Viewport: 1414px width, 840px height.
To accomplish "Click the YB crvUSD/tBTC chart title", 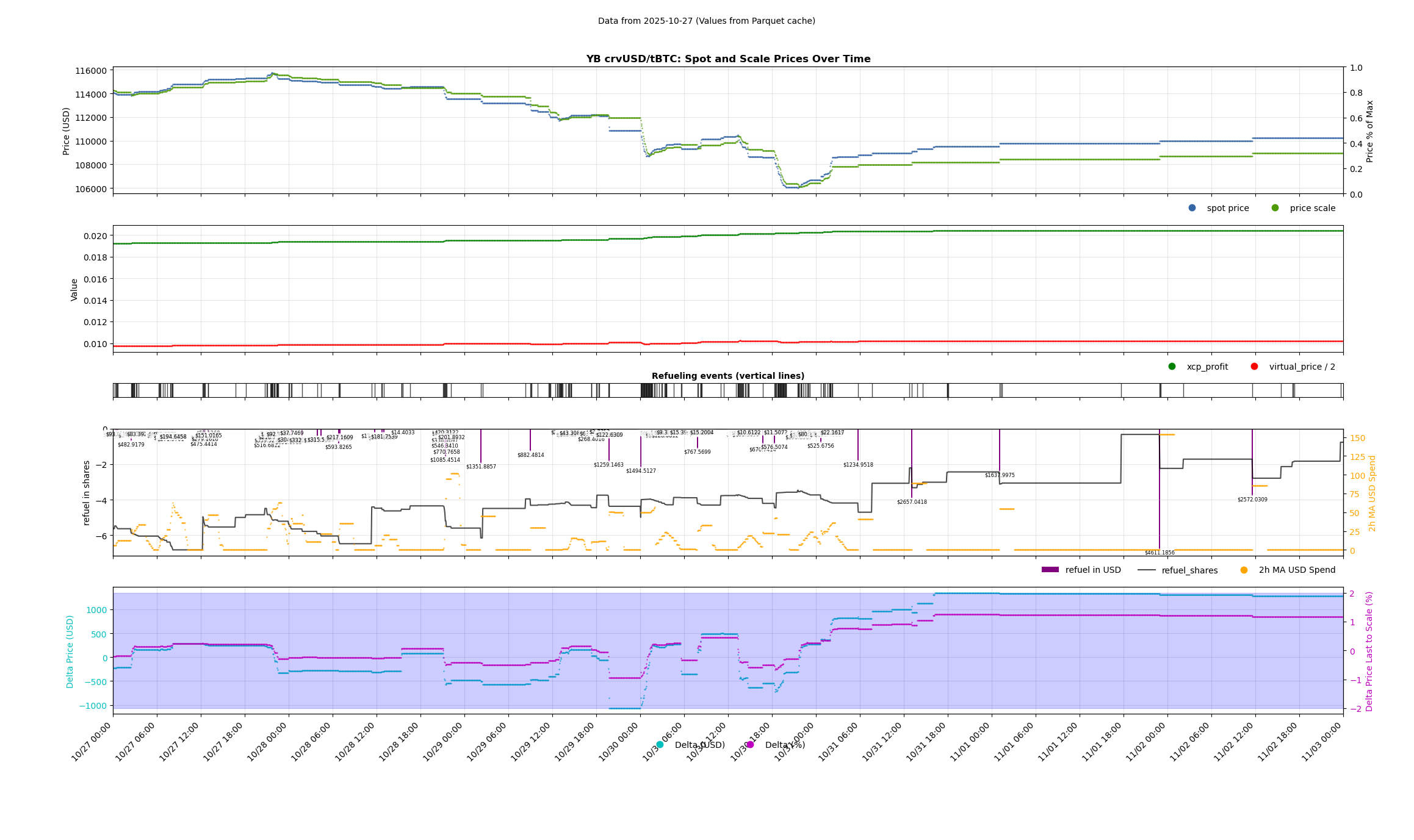I will [x=728, y=59].
